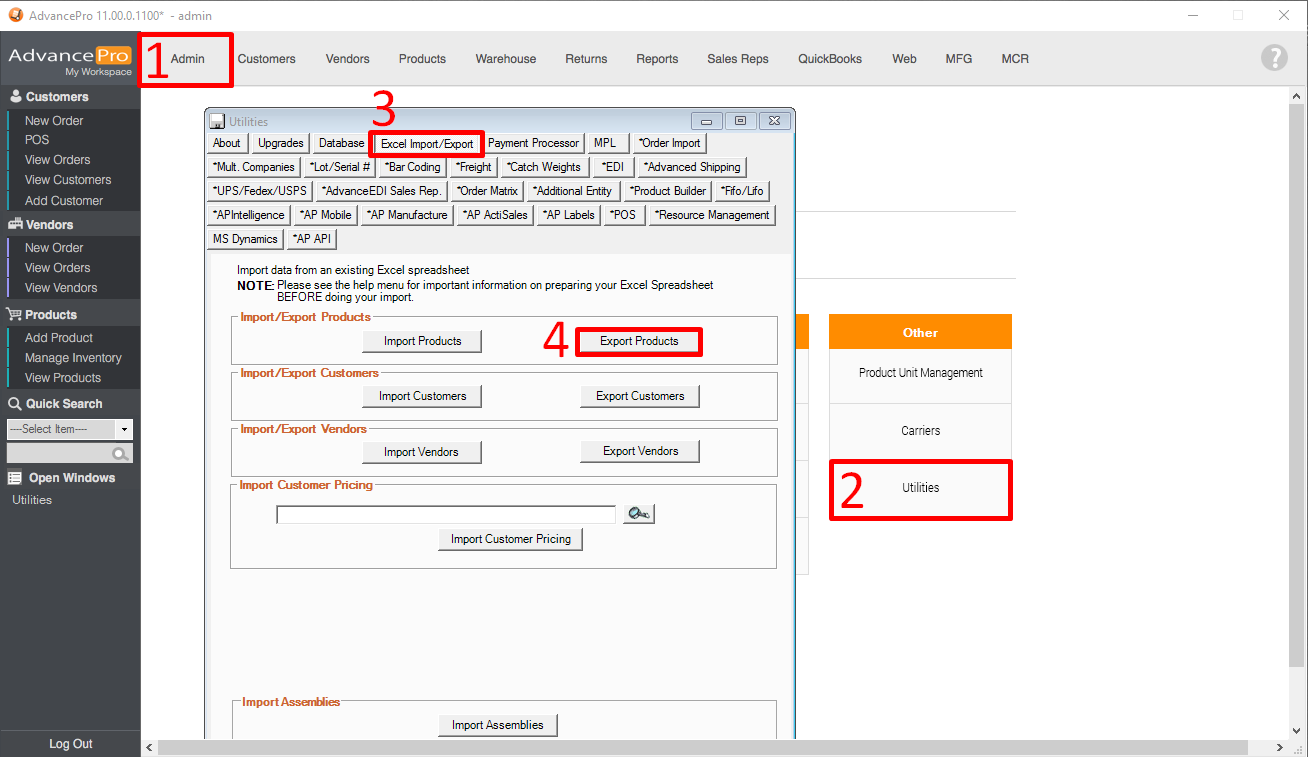
Task: Click the Import Assemblies button
Action: 497,725
